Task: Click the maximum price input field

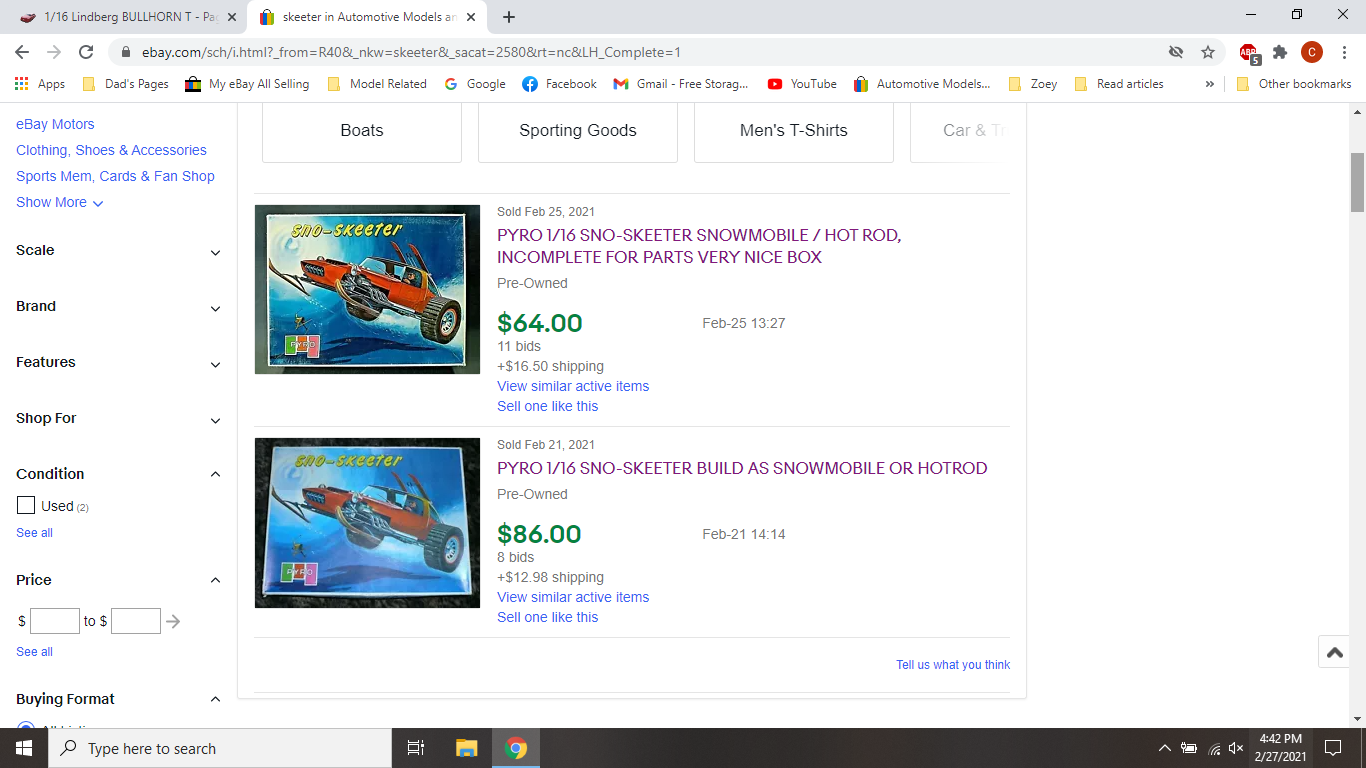Action: point(136,621)
